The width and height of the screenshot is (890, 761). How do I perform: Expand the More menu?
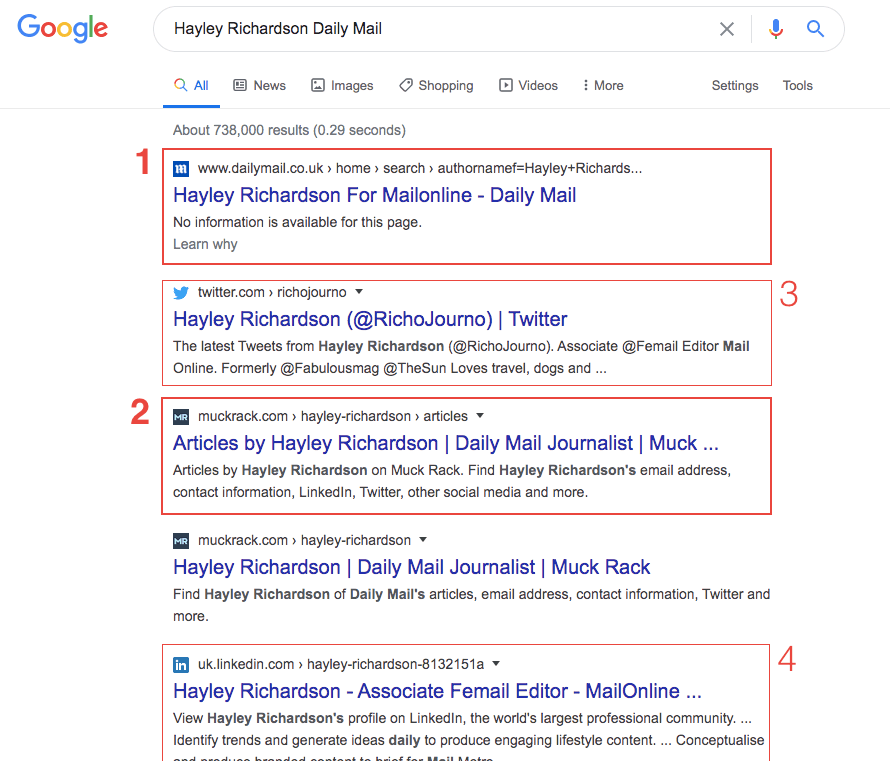click(x=603, y=86)
